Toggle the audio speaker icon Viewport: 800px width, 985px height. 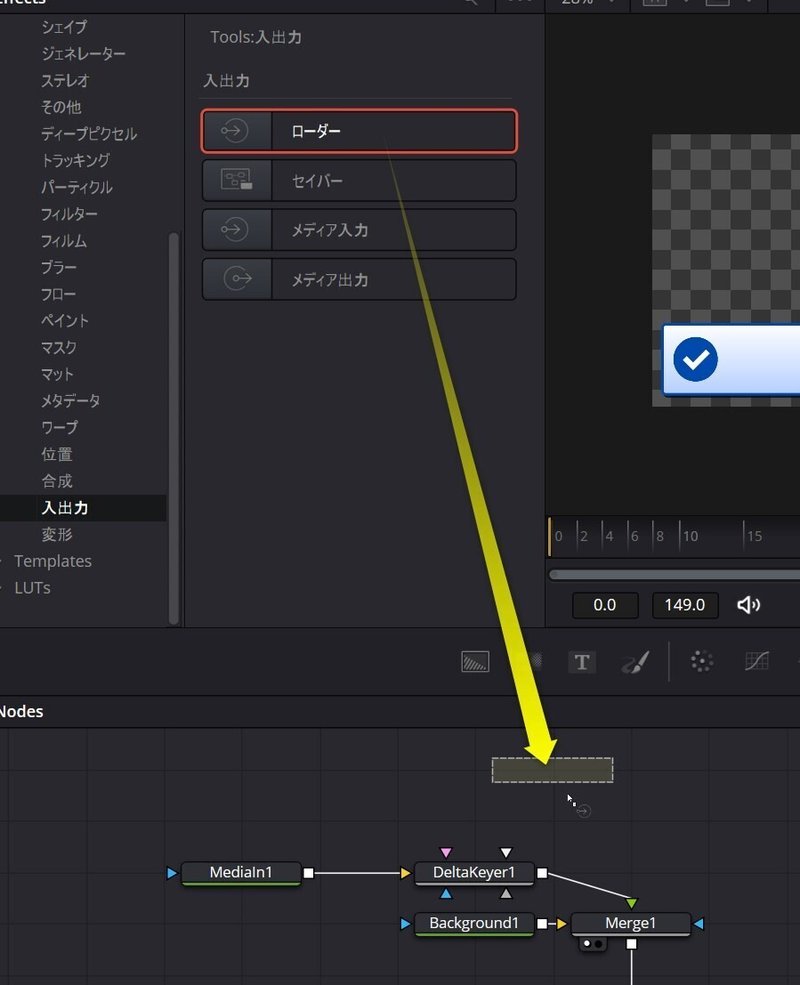click(749, 605)
